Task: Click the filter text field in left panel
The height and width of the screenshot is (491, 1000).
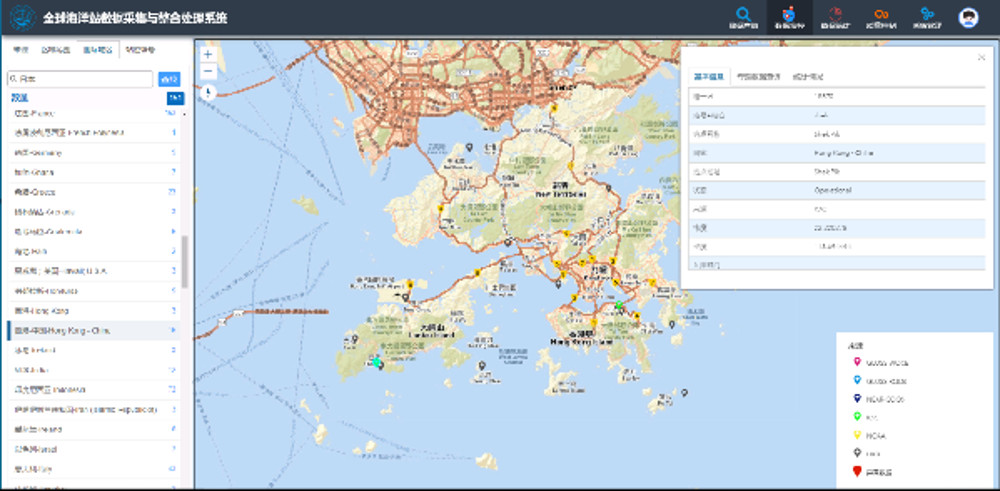Action: pyautogui.click(x=80, y=78)
